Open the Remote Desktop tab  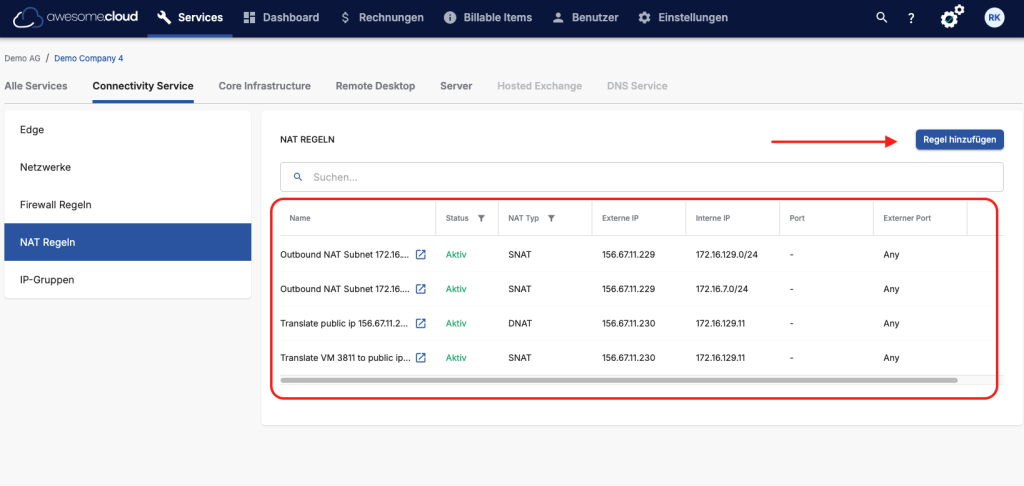[375, 86]
